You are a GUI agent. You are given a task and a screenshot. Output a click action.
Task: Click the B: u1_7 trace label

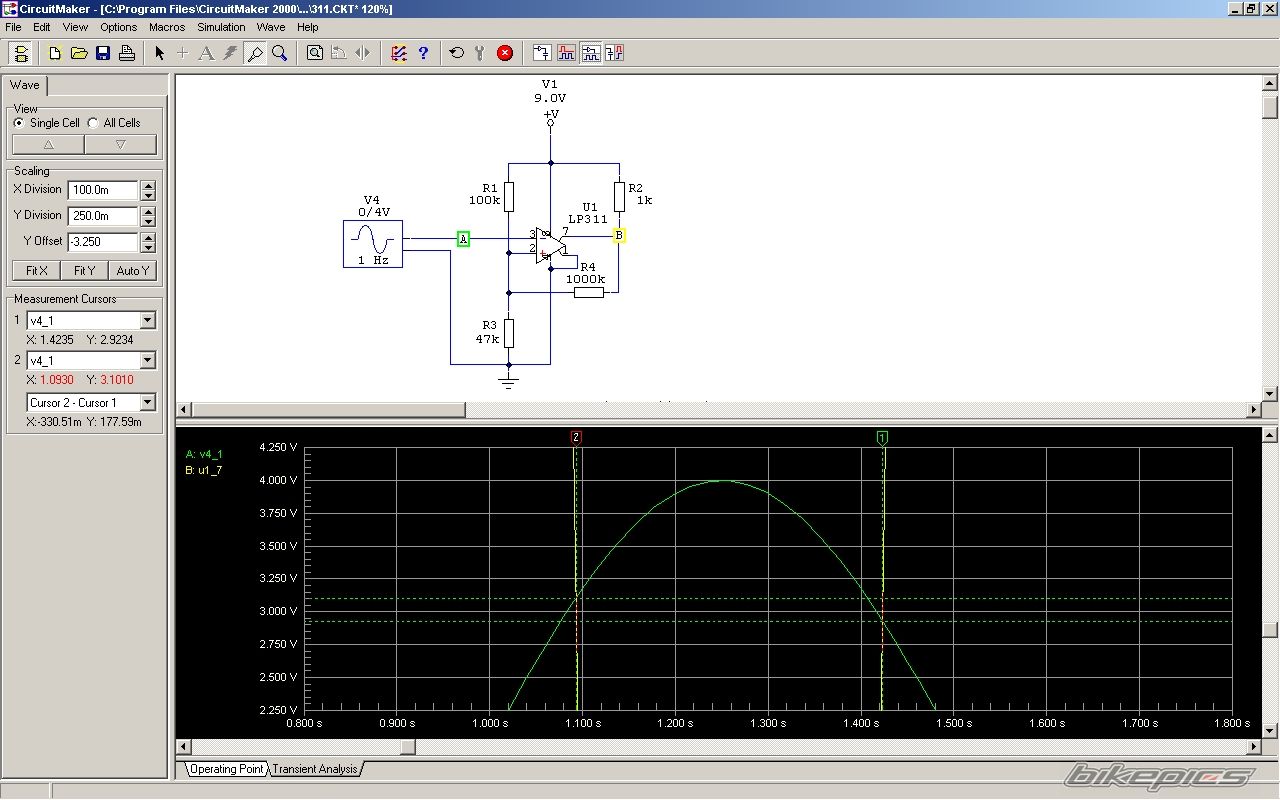coord(204,470)
